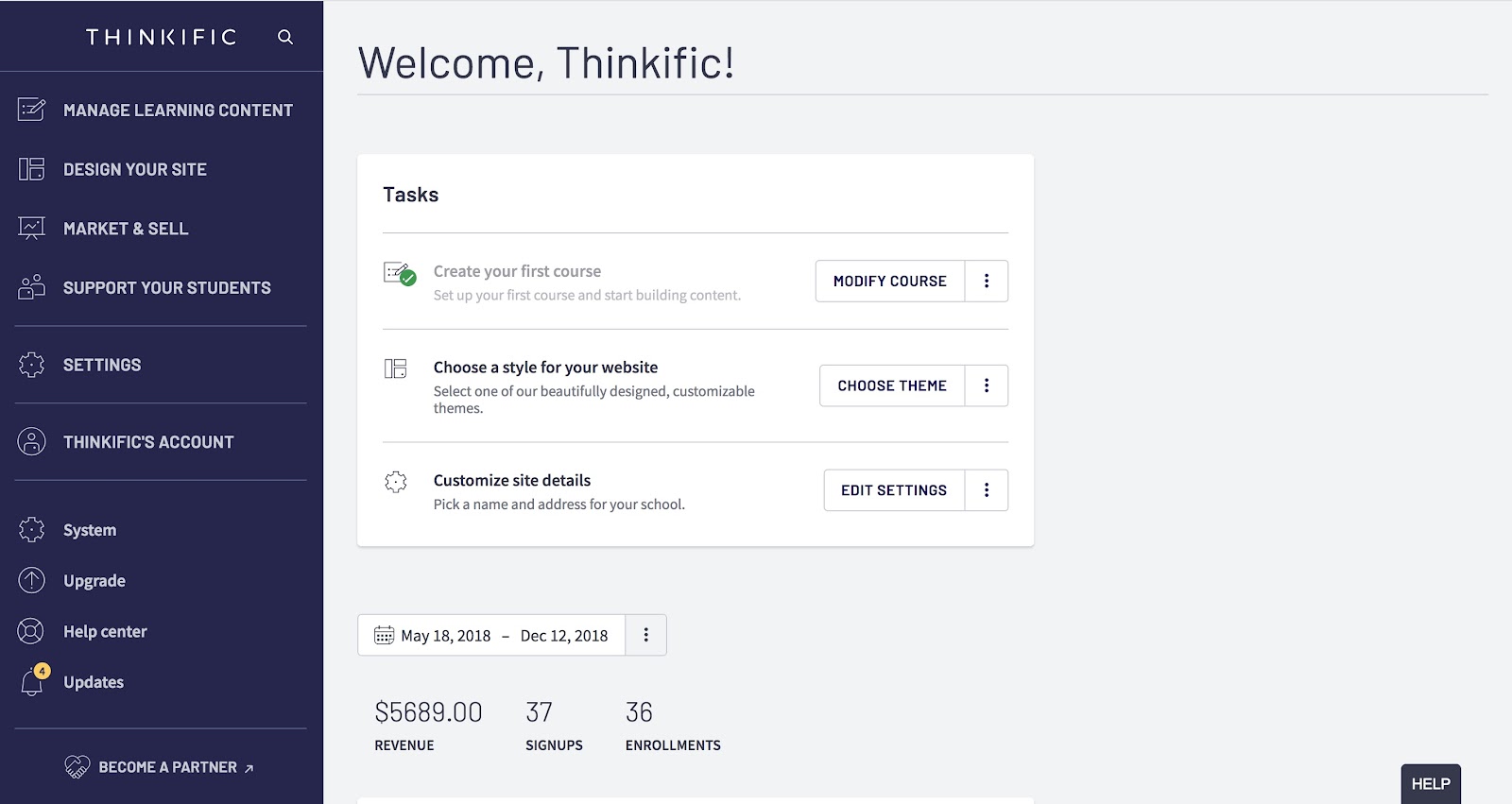Click the Support Your Students people icon
The height and width of the screenshot is (804, 1512).
click(x=31, y=287)
